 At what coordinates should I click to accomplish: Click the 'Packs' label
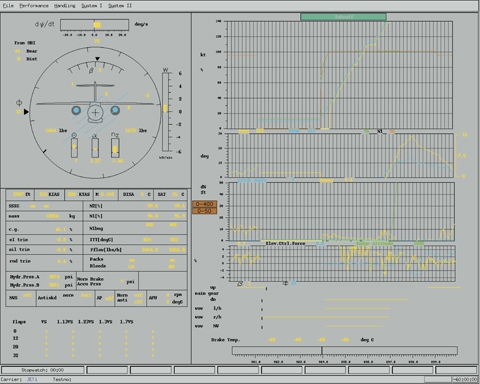pos(96,259)
